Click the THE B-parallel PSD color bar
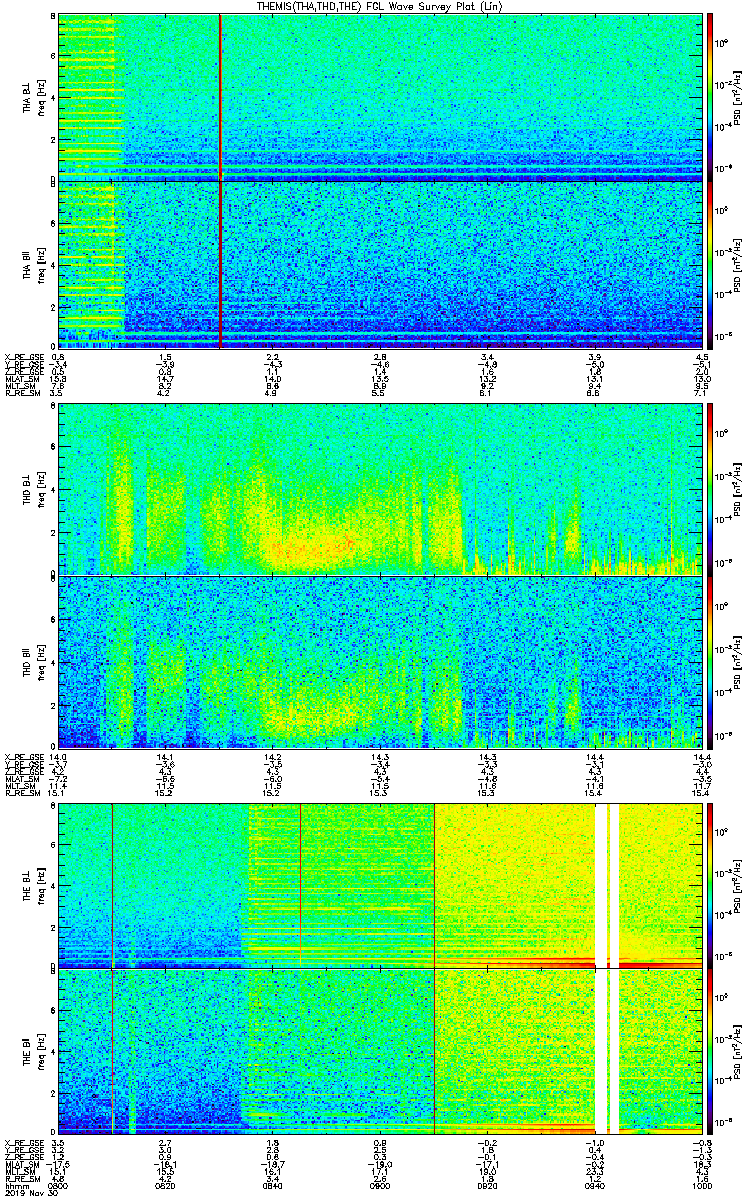The width and height of the screenshot is (750, 1200). [711, 1052]
